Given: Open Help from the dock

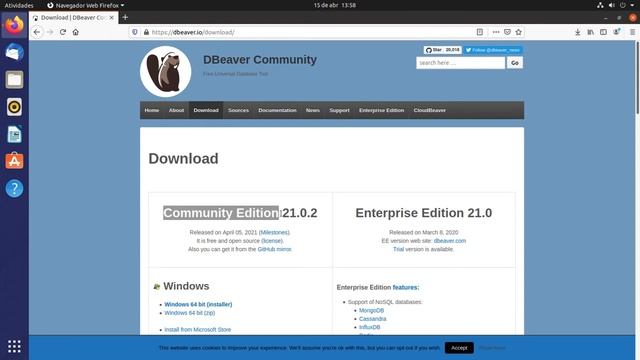Looking at the screenshot, I should pyautogui.click(x=14, y=189).
